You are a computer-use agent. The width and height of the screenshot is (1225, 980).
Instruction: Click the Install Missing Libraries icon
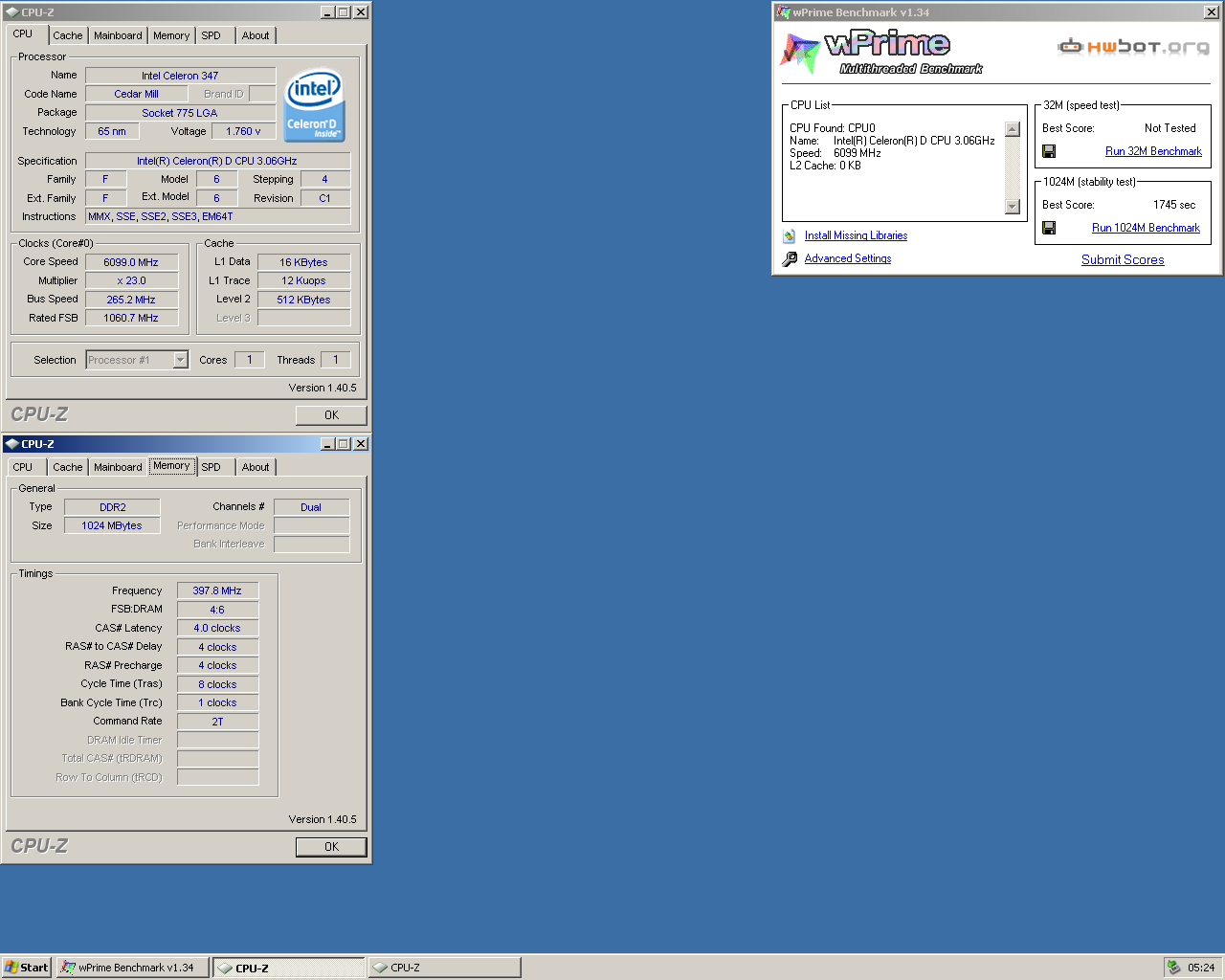[x=789, y=235]
